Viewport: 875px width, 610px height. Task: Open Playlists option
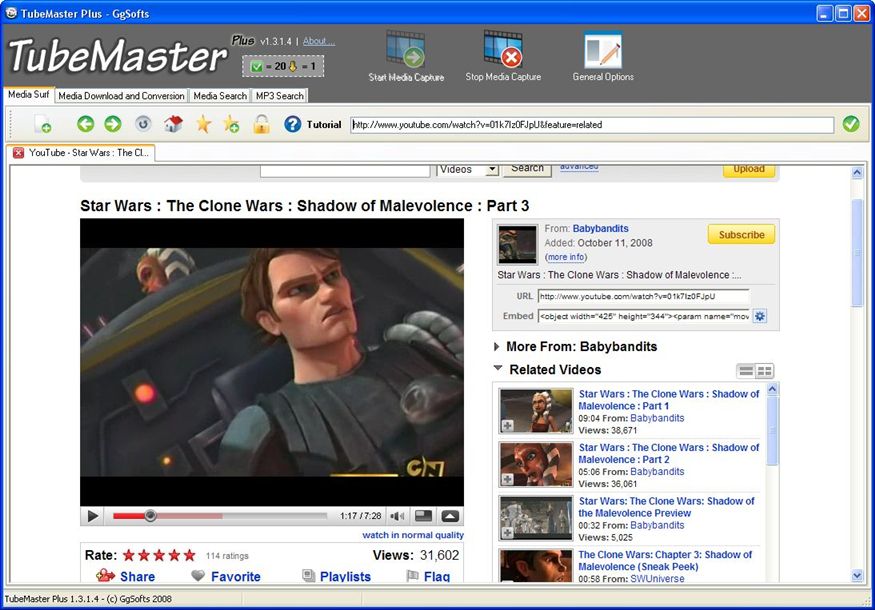coord(336,577)
